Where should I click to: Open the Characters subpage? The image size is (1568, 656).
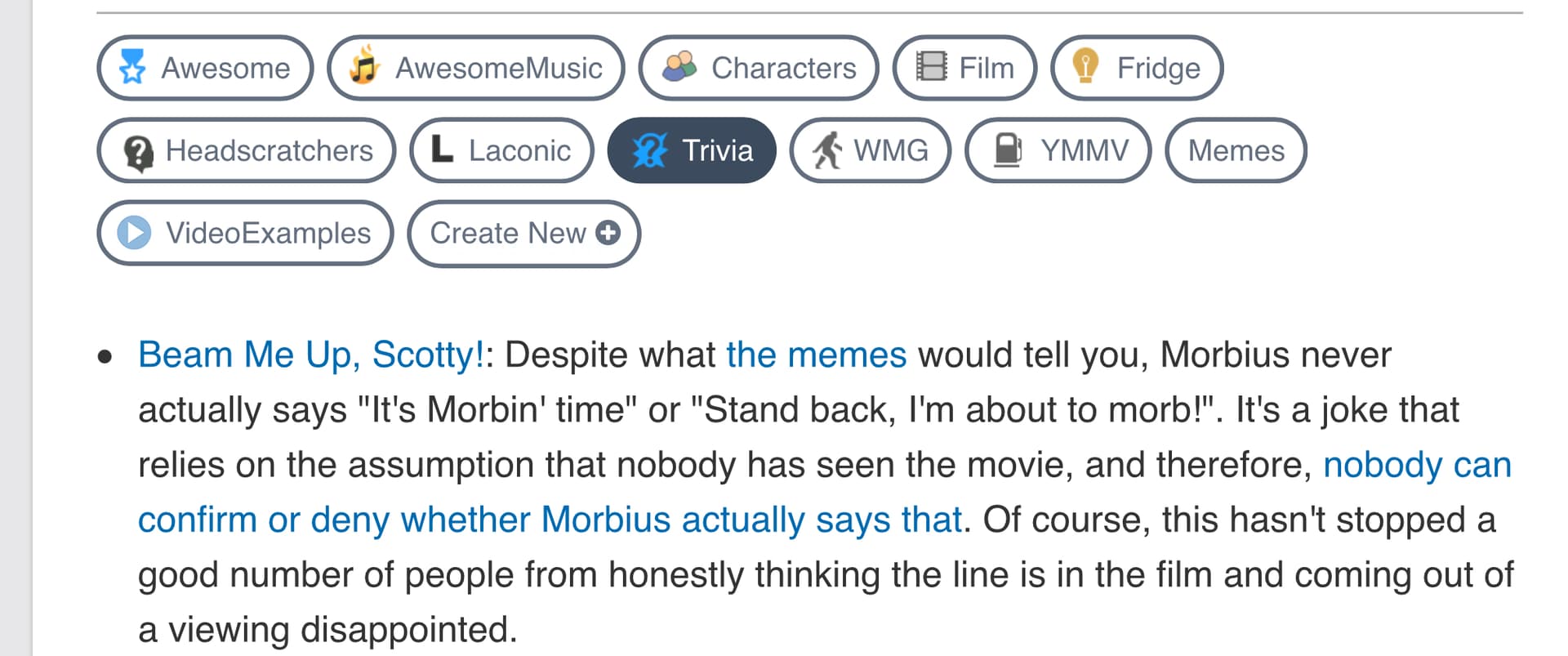pos(759,68)
